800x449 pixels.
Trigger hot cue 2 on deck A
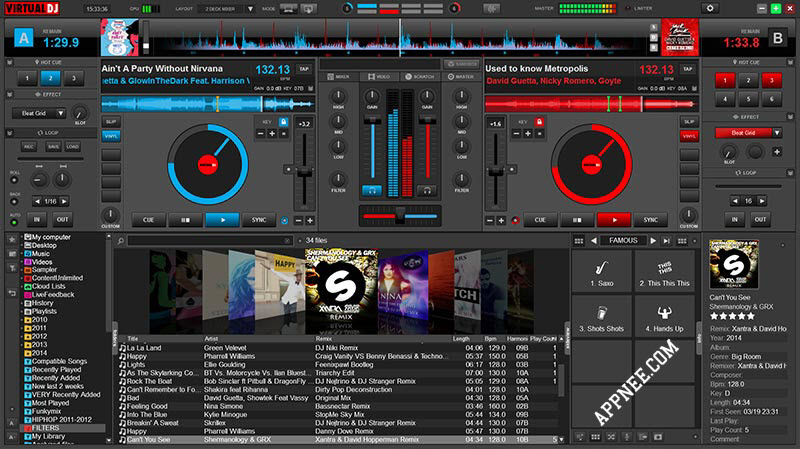(50, 79)
